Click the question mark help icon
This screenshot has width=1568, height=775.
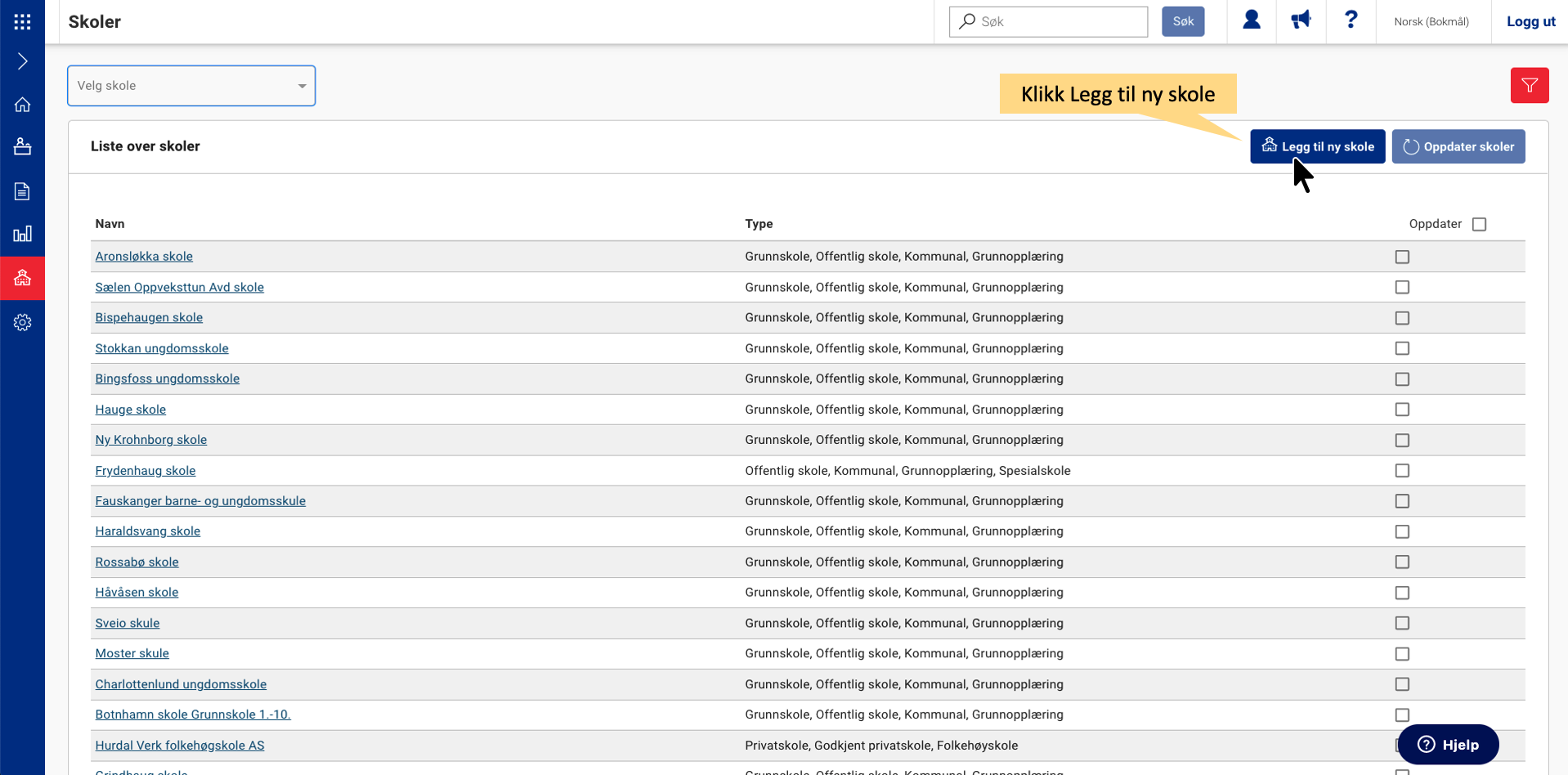tap(1351, 20)
